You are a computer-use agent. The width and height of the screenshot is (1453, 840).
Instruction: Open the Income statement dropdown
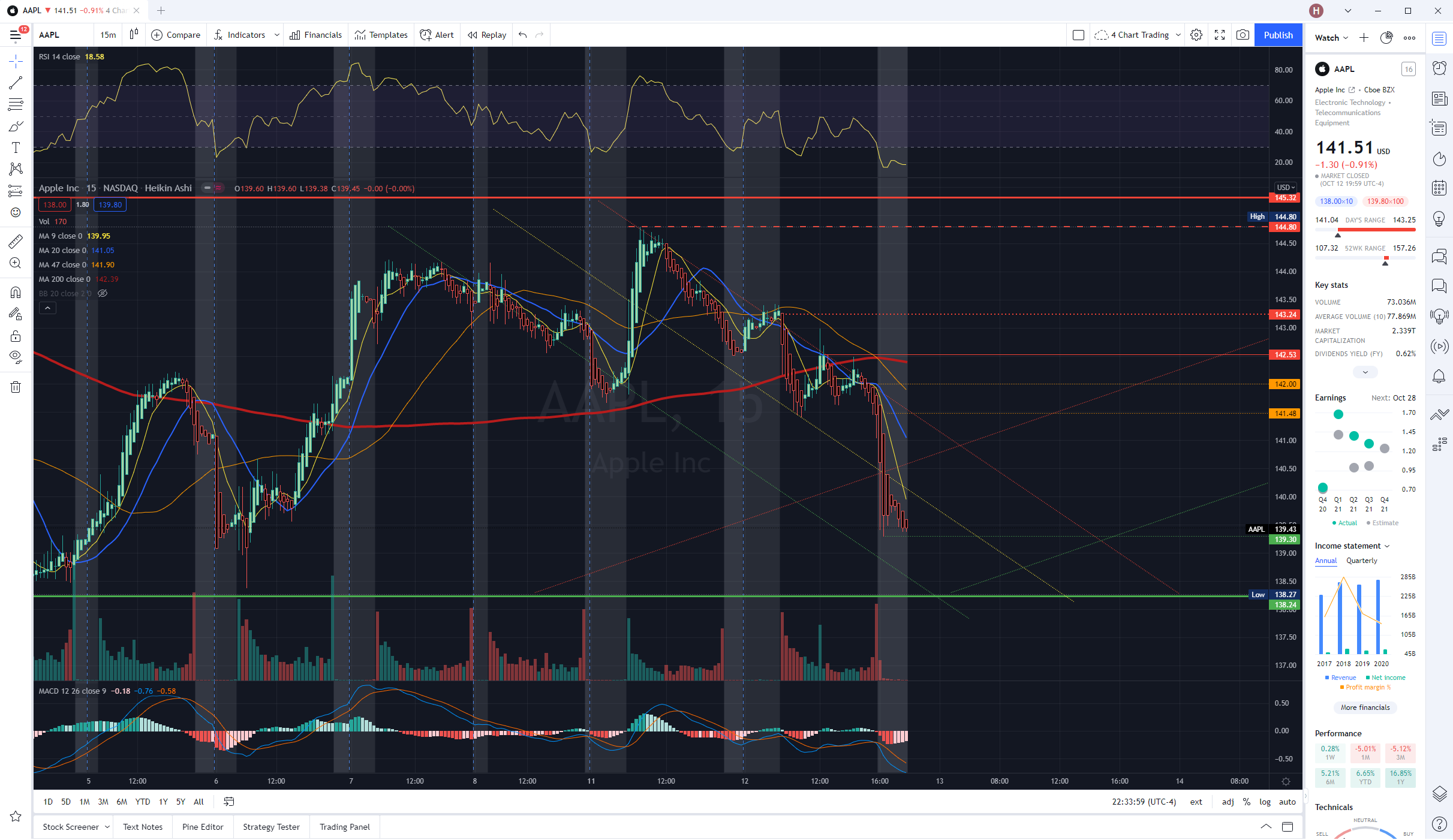[x=1352, y=546]
